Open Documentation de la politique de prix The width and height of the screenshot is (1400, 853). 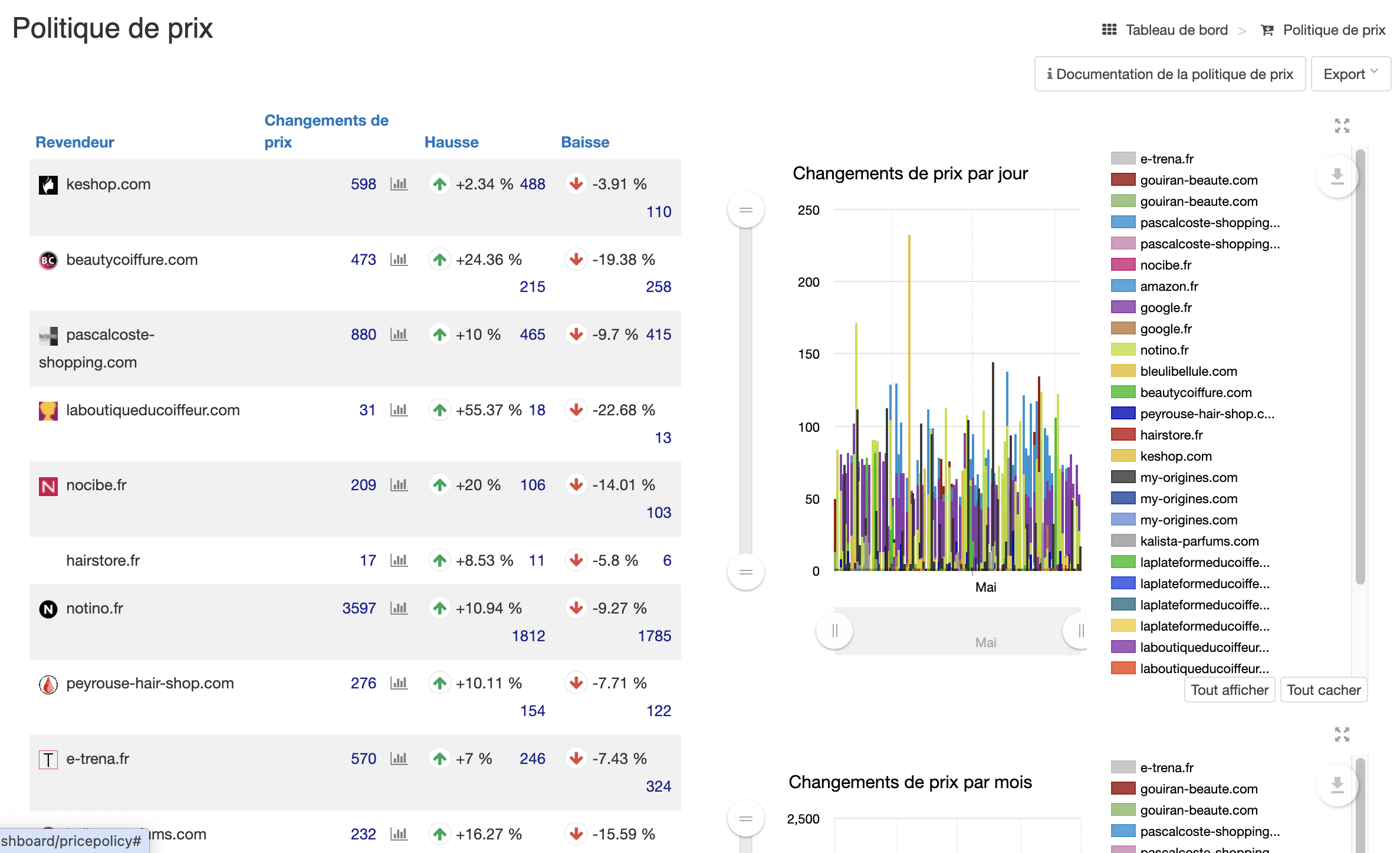click(1170, 74)
